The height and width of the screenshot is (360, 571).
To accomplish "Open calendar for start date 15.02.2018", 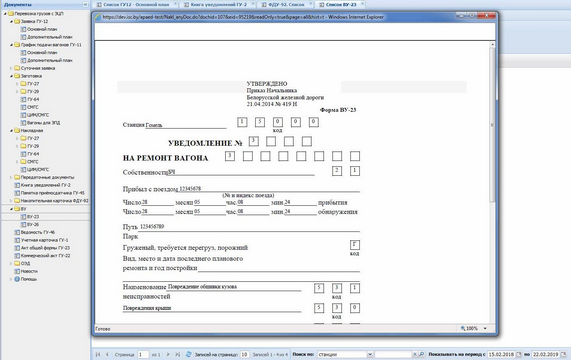I will pyautogui.click(x=519, y=354).
